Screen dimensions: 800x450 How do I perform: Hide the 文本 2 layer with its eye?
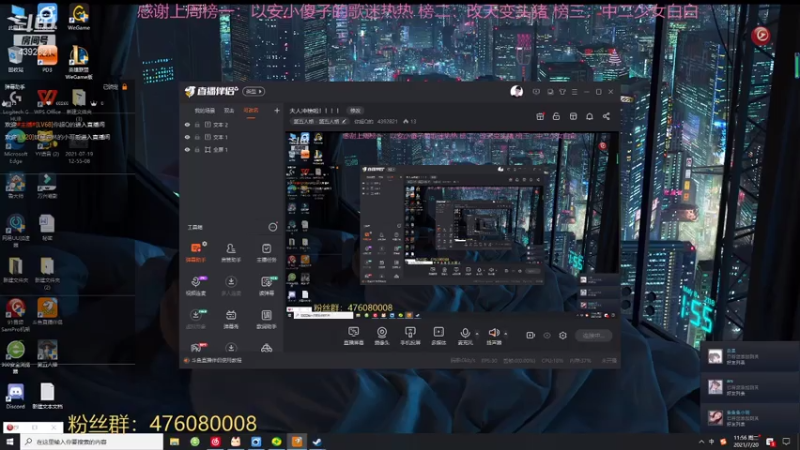click(187, 124)
